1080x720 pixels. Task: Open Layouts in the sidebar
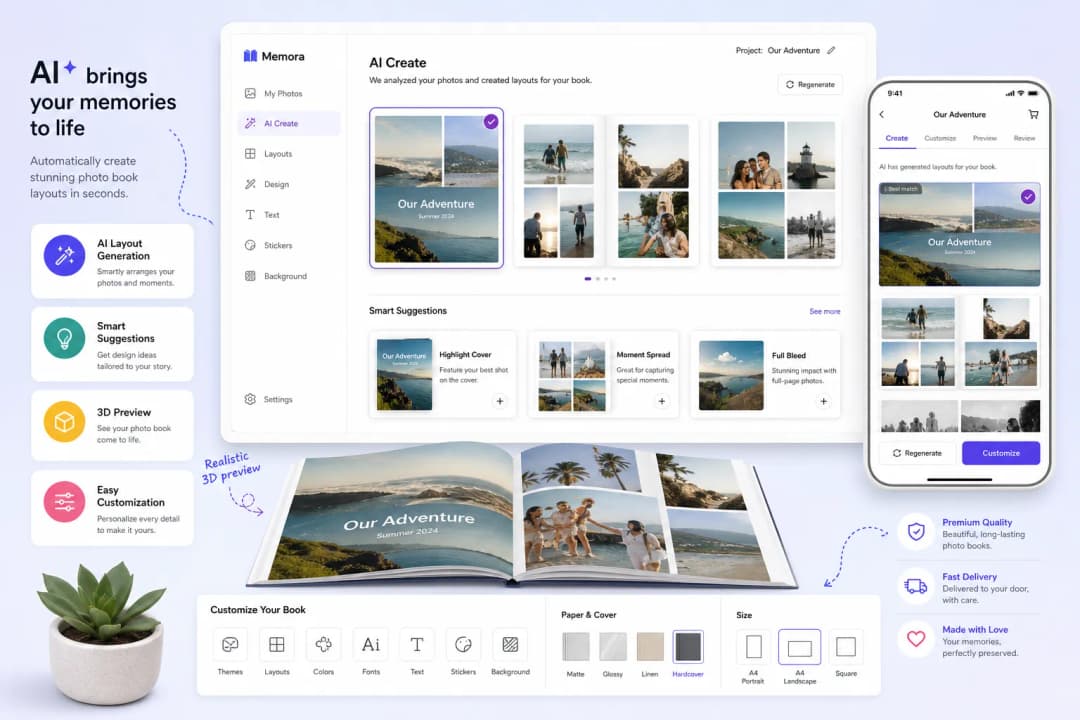pos(268,154)
